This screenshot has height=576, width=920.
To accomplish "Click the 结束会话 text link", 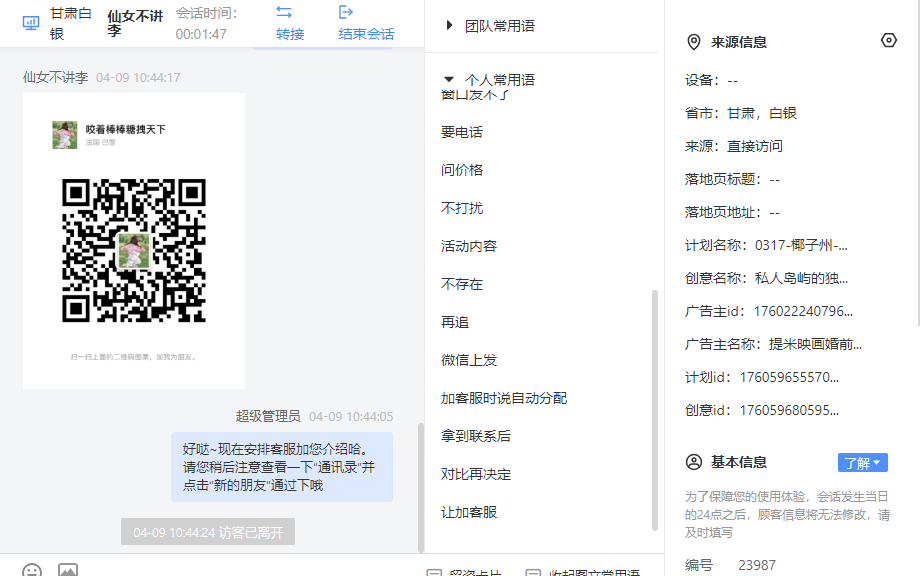I will pyautogui.click(x=366, y=34).
